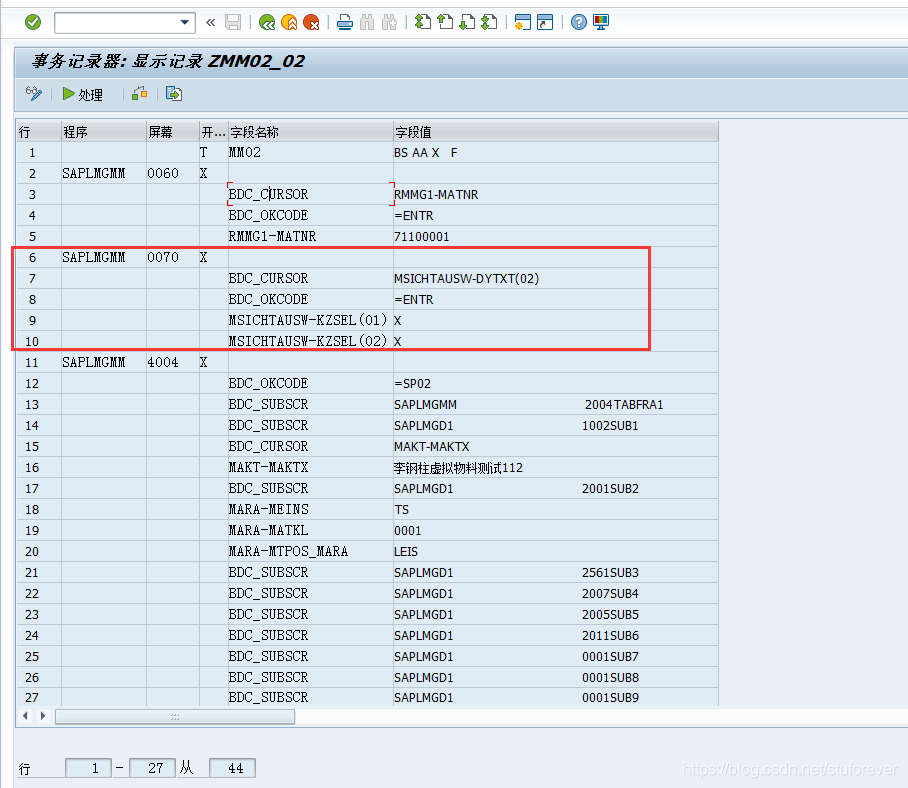
Task: Select field name cell MM02
Action: click(x=311, y=153)
